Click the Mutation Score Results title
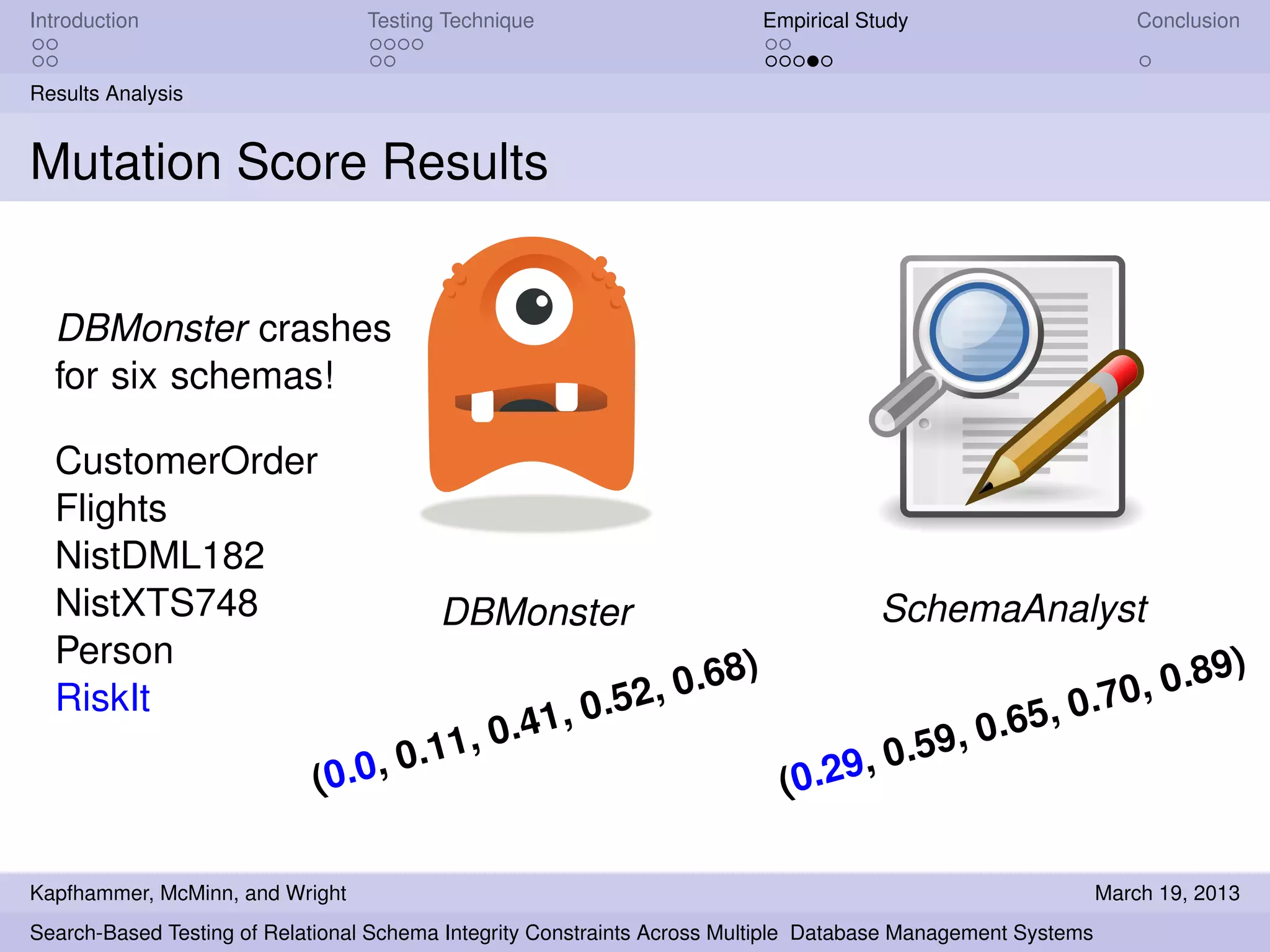This screenshot has height=952, width=1270. [x=289, y=162]
